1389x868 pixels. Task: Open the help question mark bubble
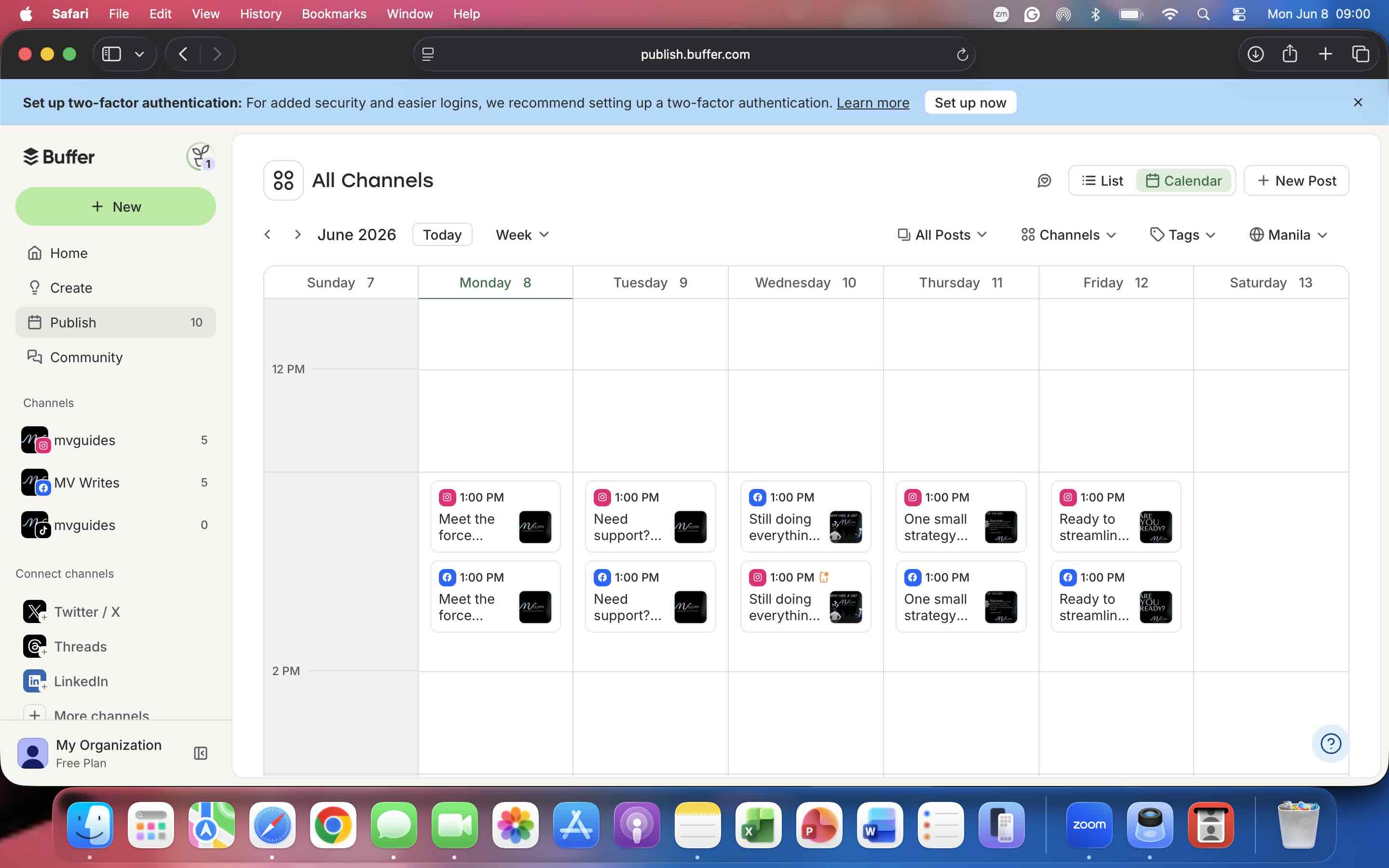click(1331, 744)
